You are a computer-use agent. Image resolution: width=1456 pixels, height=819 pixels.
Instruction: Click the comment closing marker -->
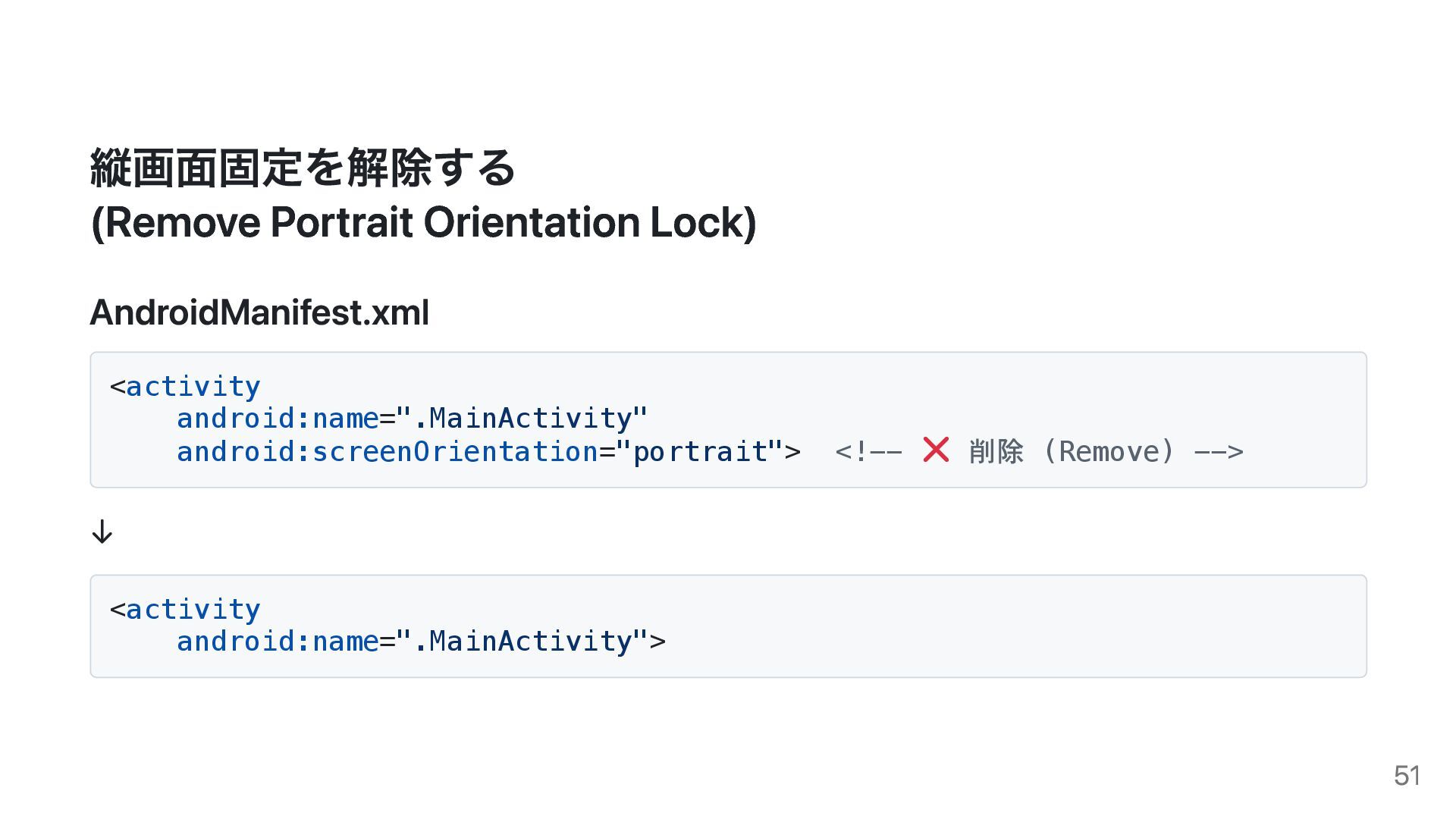click(x=1219, y=452)
